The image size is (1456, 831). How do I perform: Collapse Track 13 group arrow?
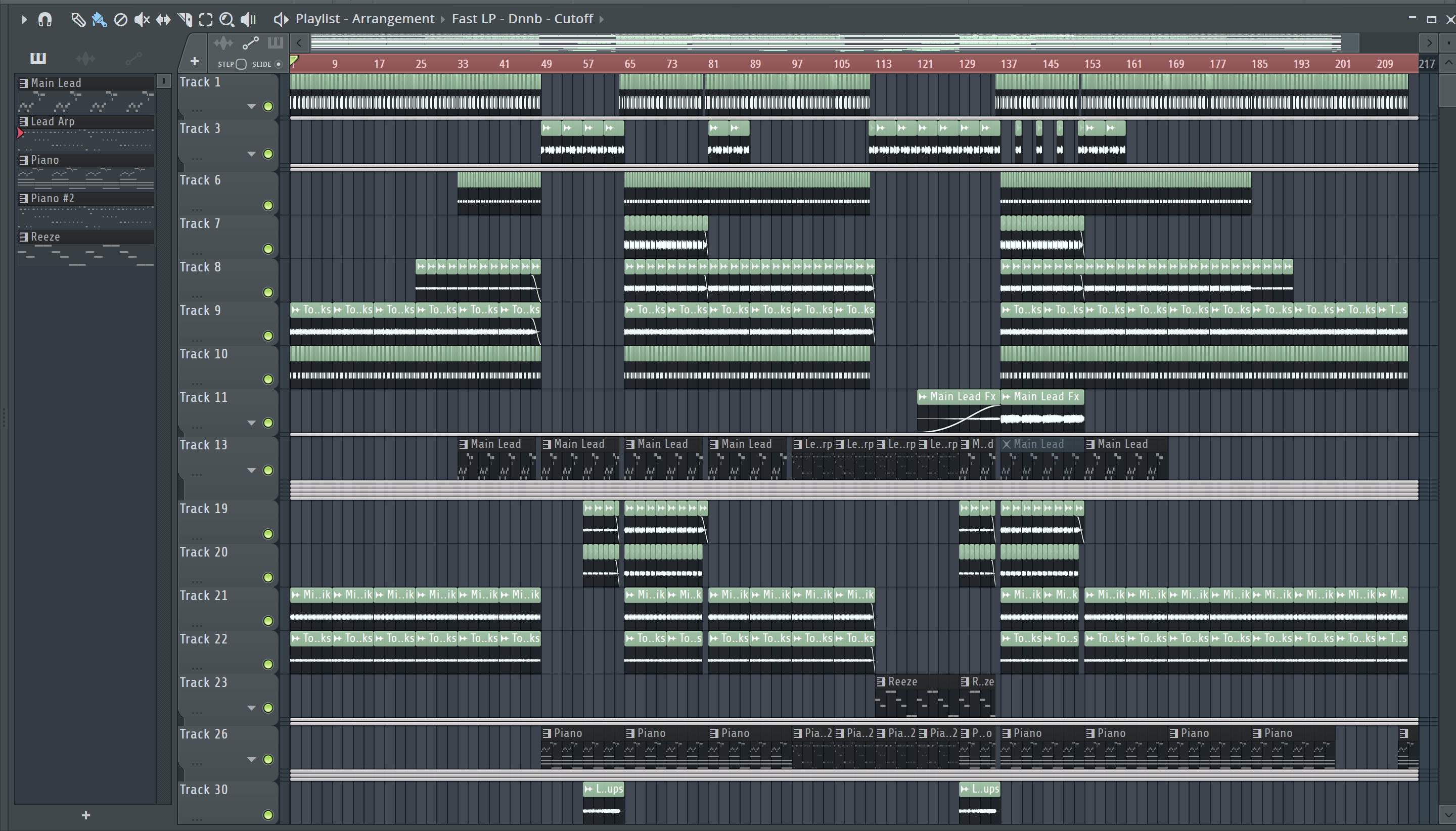(x=251, y=470)
